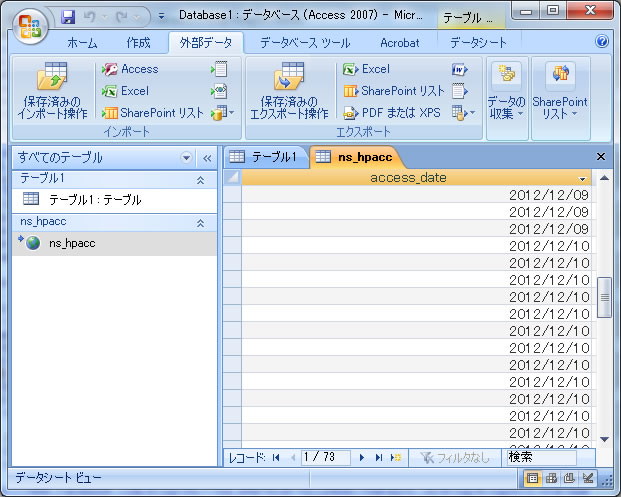Open saved import operations (保存済みのインポート操作)
Screen dimensions: 621x497
[x=51, y=91]
